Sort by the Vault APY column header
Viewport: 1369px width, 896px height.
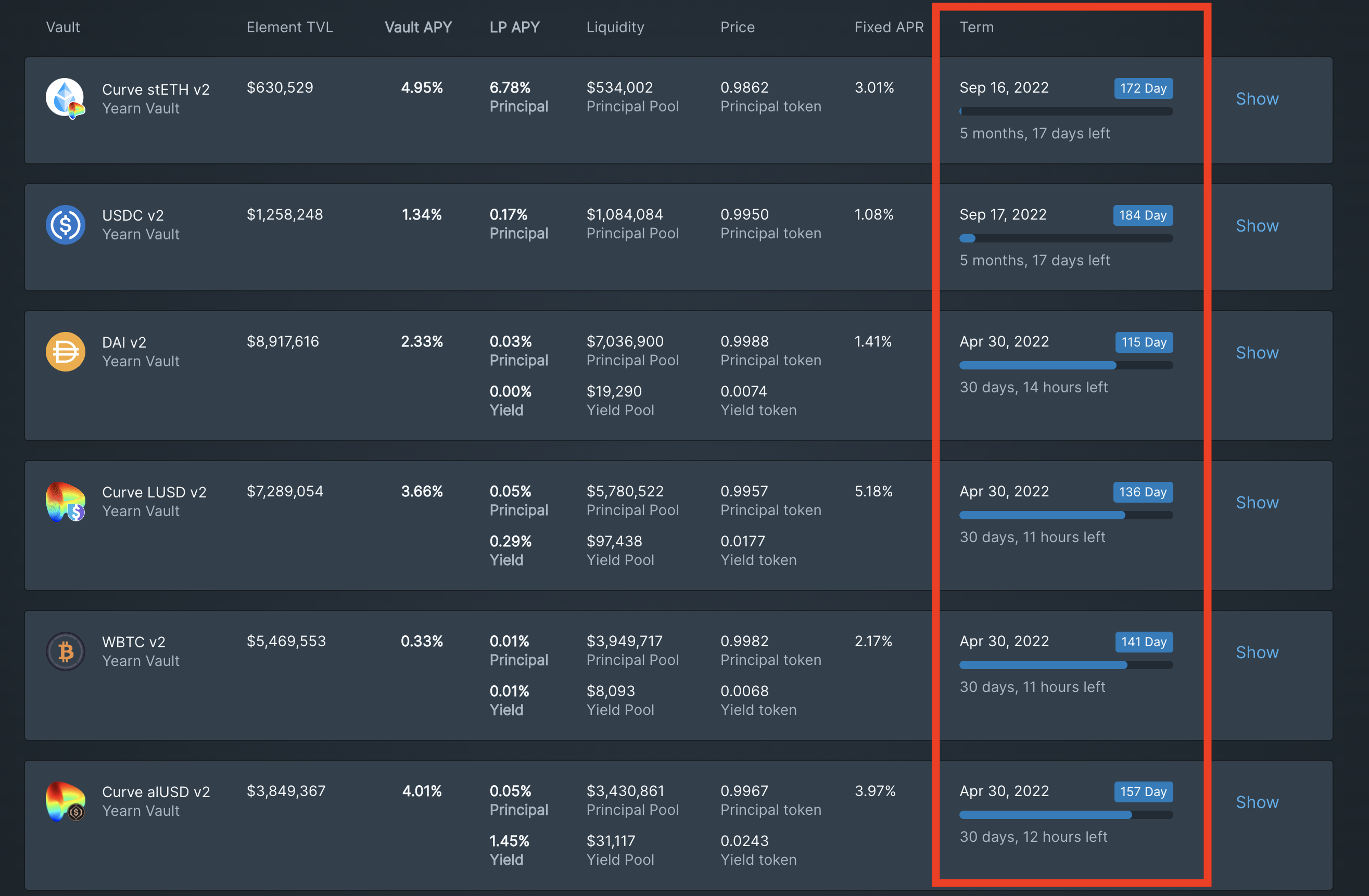pos(417,27)
